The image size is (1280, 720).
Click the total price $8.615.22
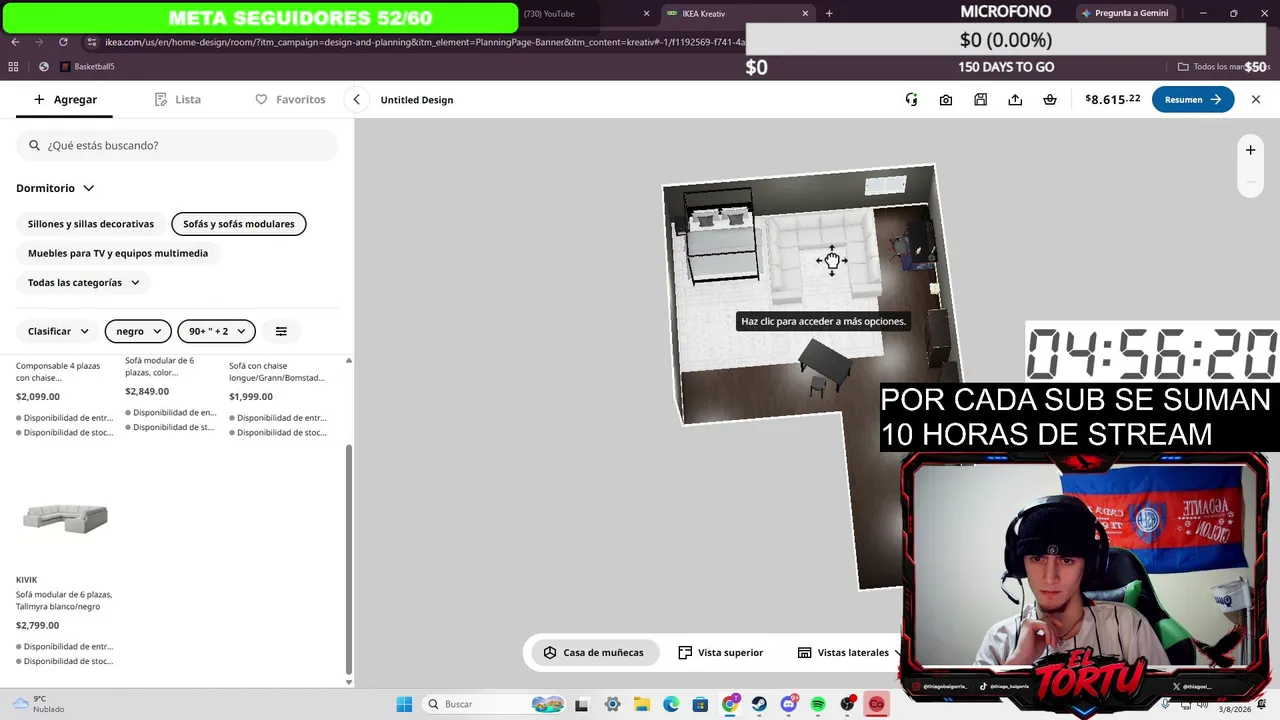(x=1113, y=99)
